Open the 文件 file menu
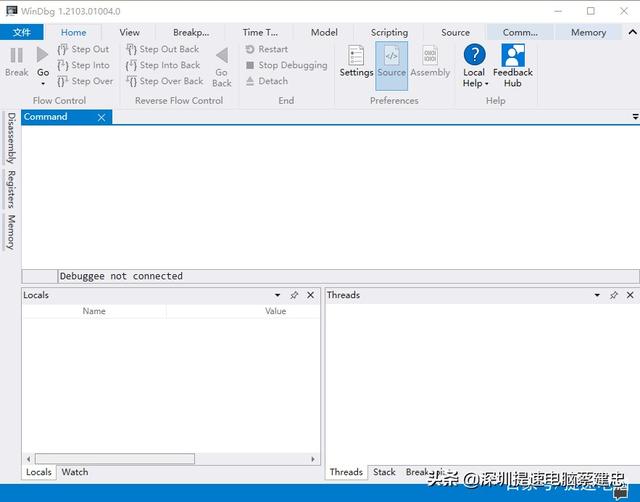Image resolution: width=640 pixels, height=502 pixels. tap(22, 32)
